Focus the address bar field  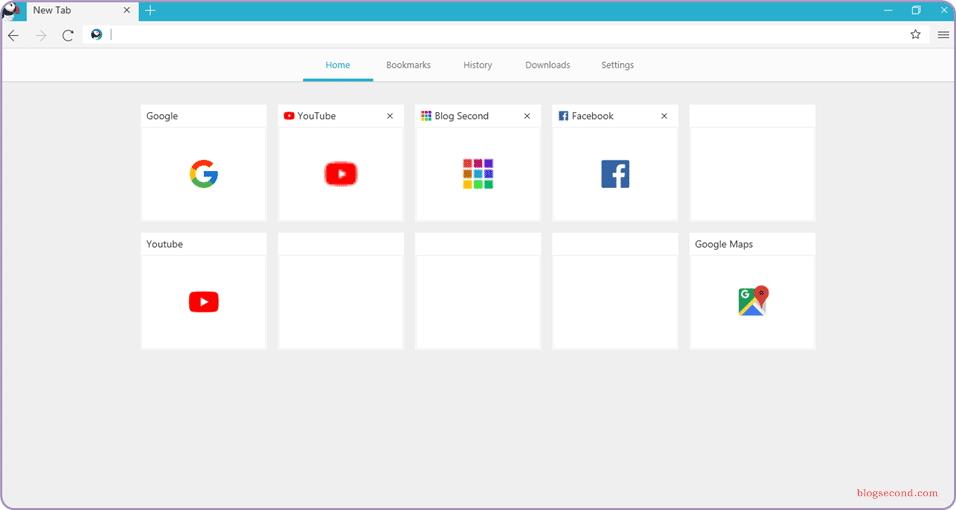point(506,35)
